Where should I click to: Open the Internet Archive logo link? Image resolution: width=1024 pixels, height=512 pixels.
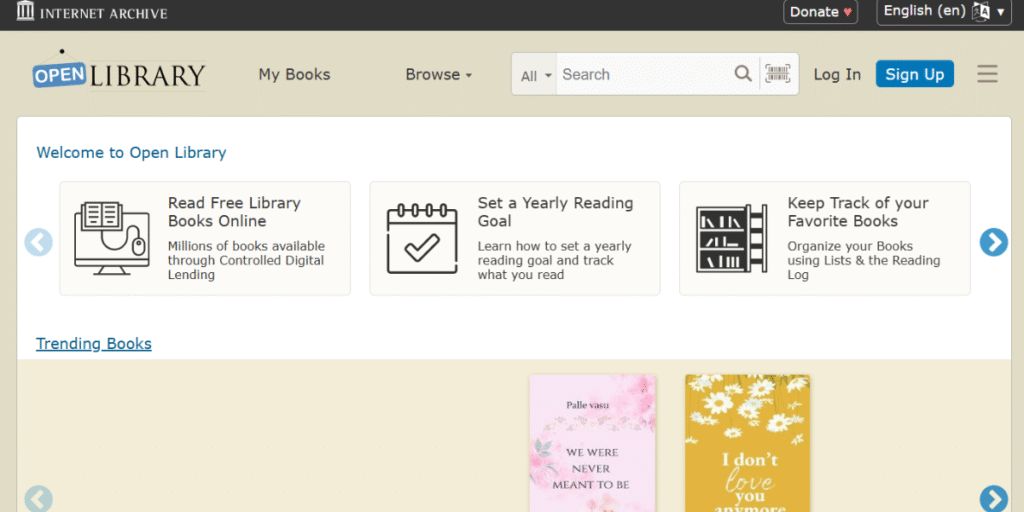point(91,12)
